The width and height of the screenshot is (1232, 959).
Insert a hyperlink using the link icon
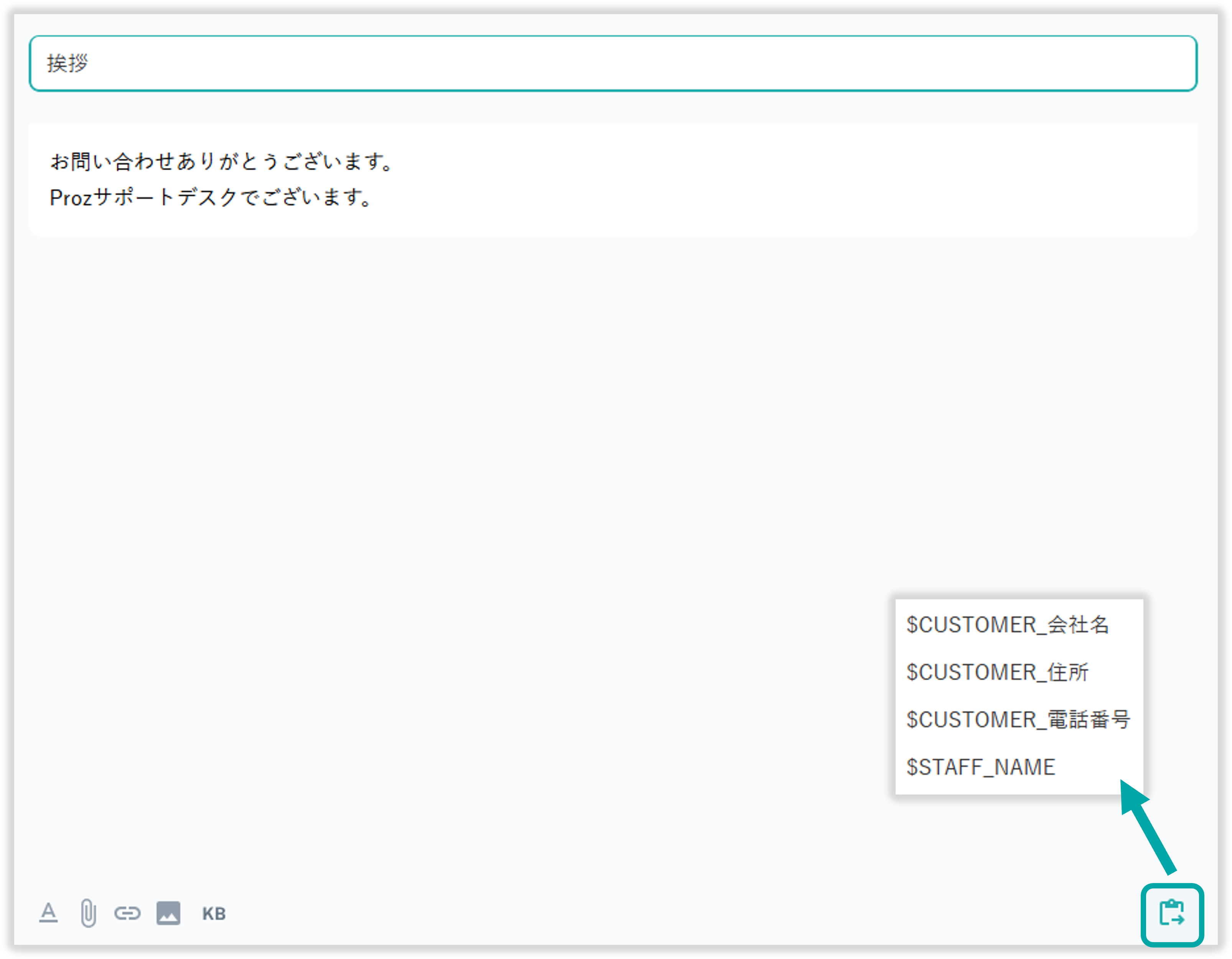(x=127, y=913)
